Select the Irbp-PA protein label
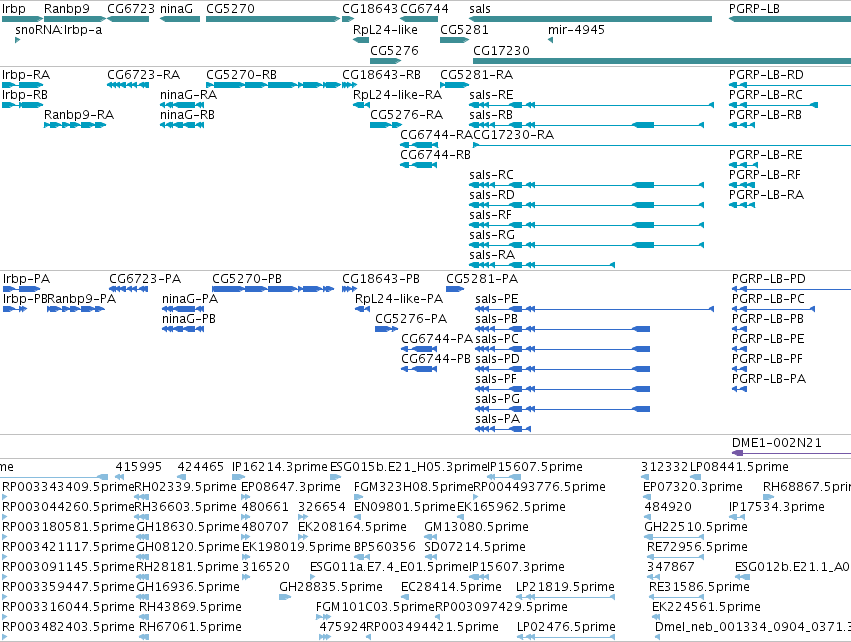851x642 pixels. [26, 279]
